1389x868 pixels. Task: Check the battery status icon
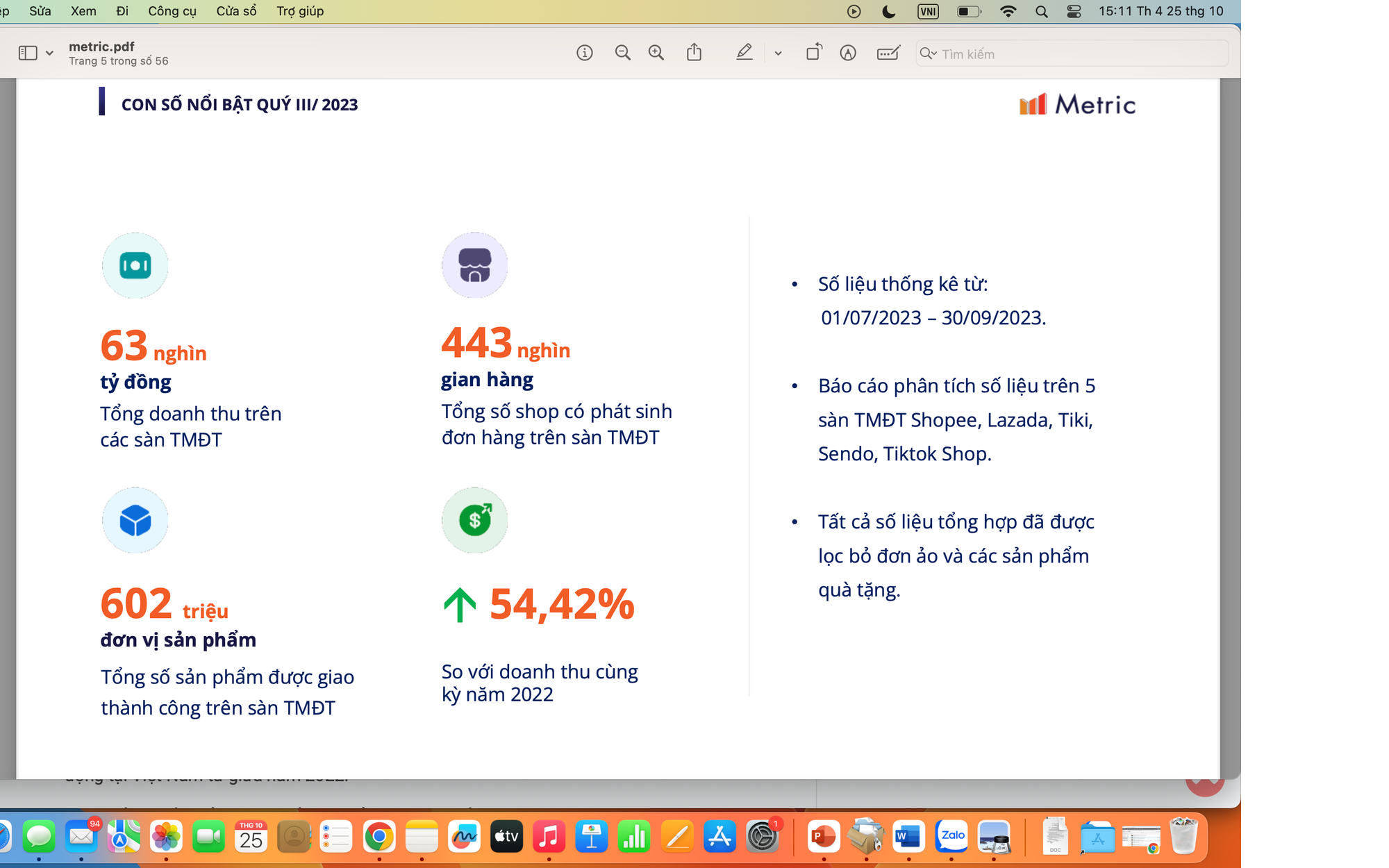[969, 11]
